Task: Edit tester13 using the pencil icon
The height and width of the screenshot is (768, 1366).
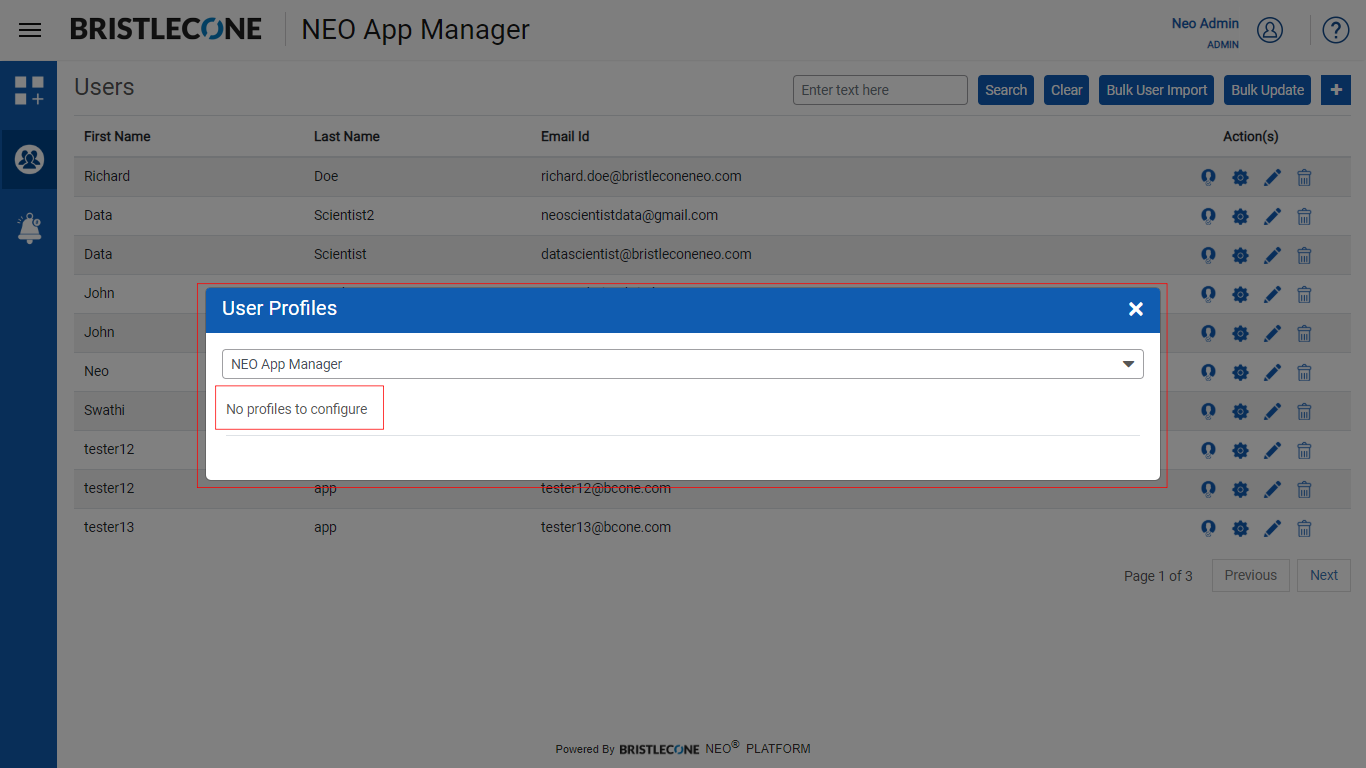Action: pos(1272,528)
